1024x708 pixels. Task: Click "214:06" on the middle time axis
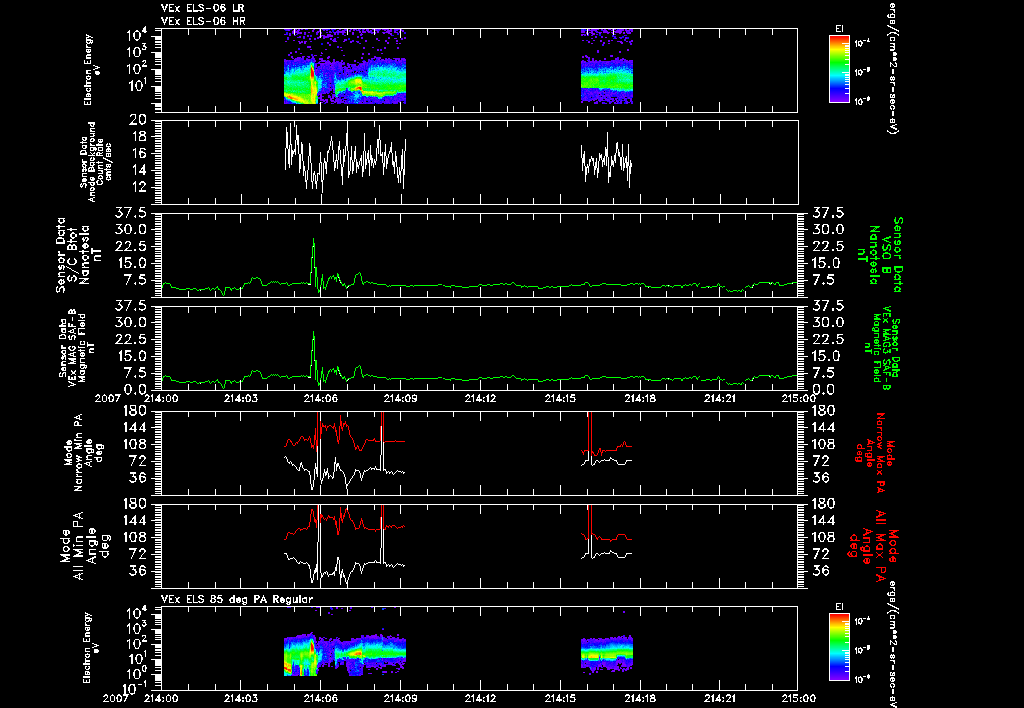point(320,398)
